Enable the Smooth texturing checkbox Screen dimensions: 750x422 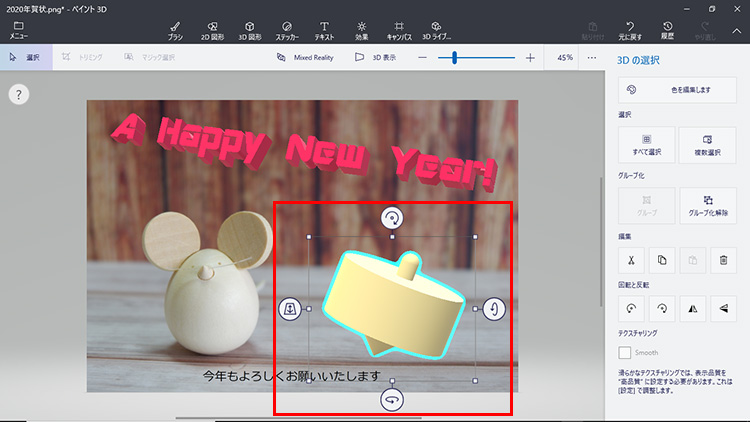point(625,353)
